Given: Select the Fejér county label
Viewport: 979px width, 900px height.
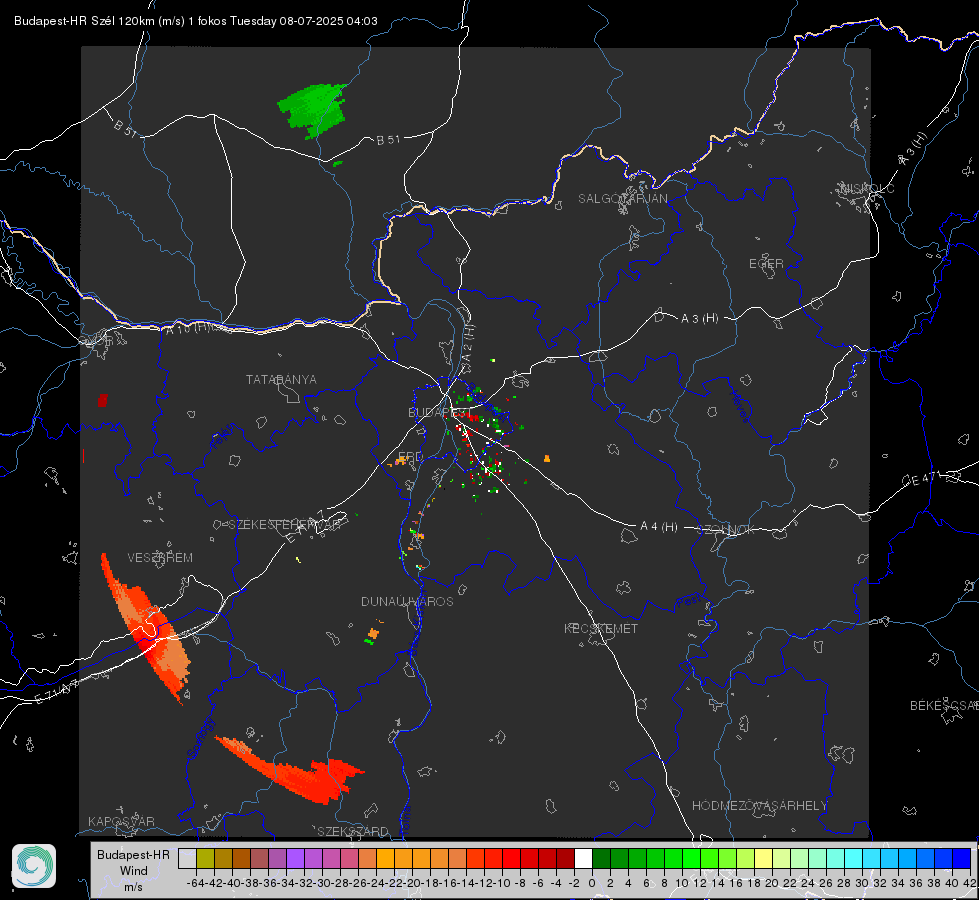Looking at the screenshot, I should 222,437.
